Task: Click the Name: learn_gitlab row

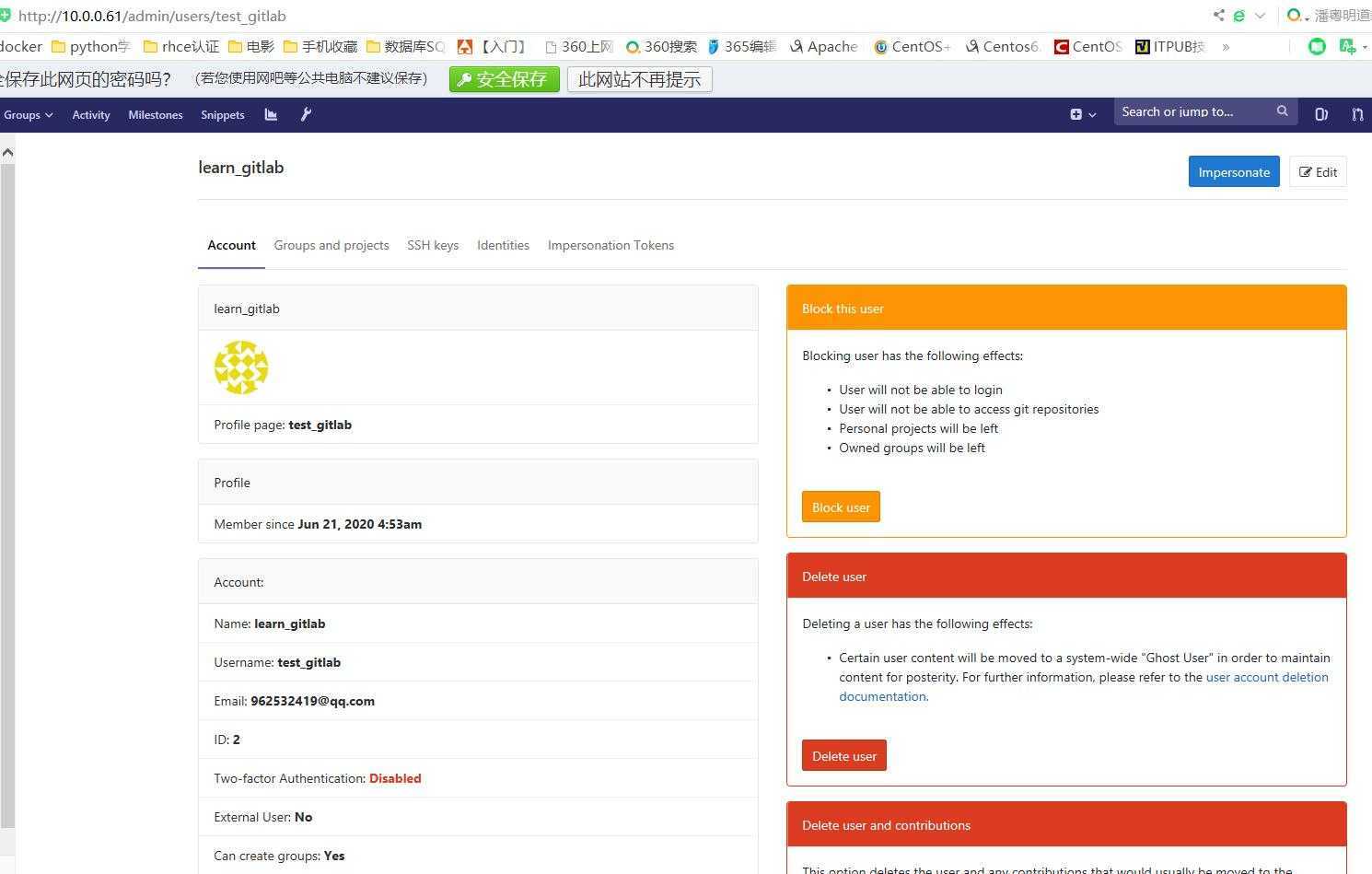Action: (x=478, y=623)
